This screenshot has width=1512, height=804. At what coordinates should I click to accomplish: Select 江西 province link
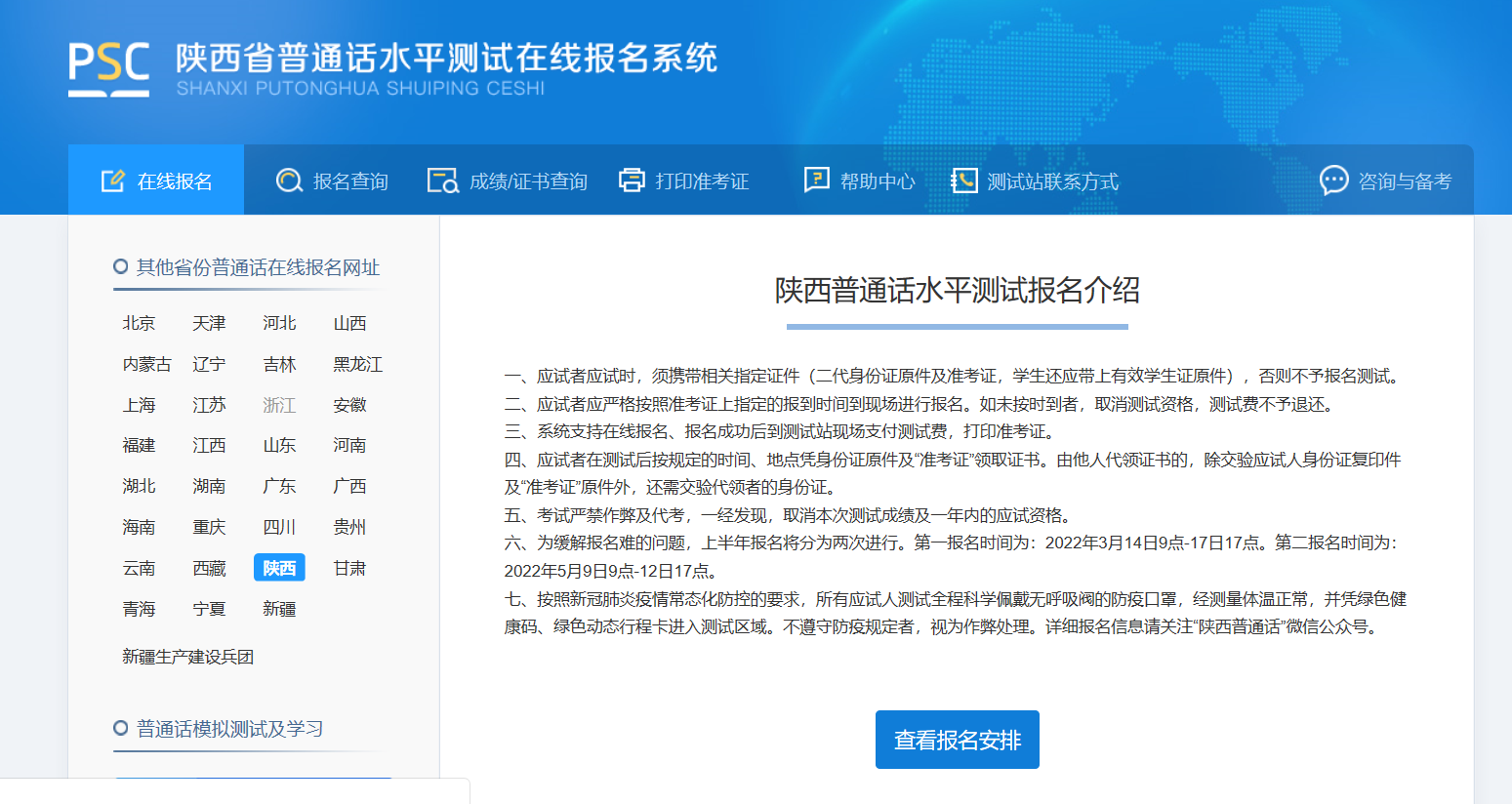point(209,445)
